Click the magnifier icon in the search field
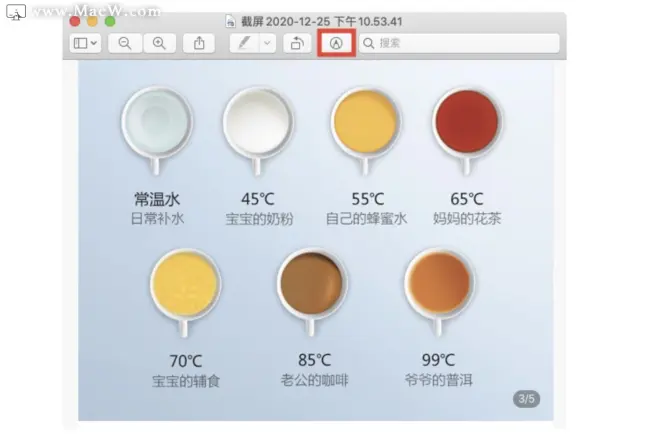The height and width of the screenshot is (436, 660). click(x=368, y=43)
